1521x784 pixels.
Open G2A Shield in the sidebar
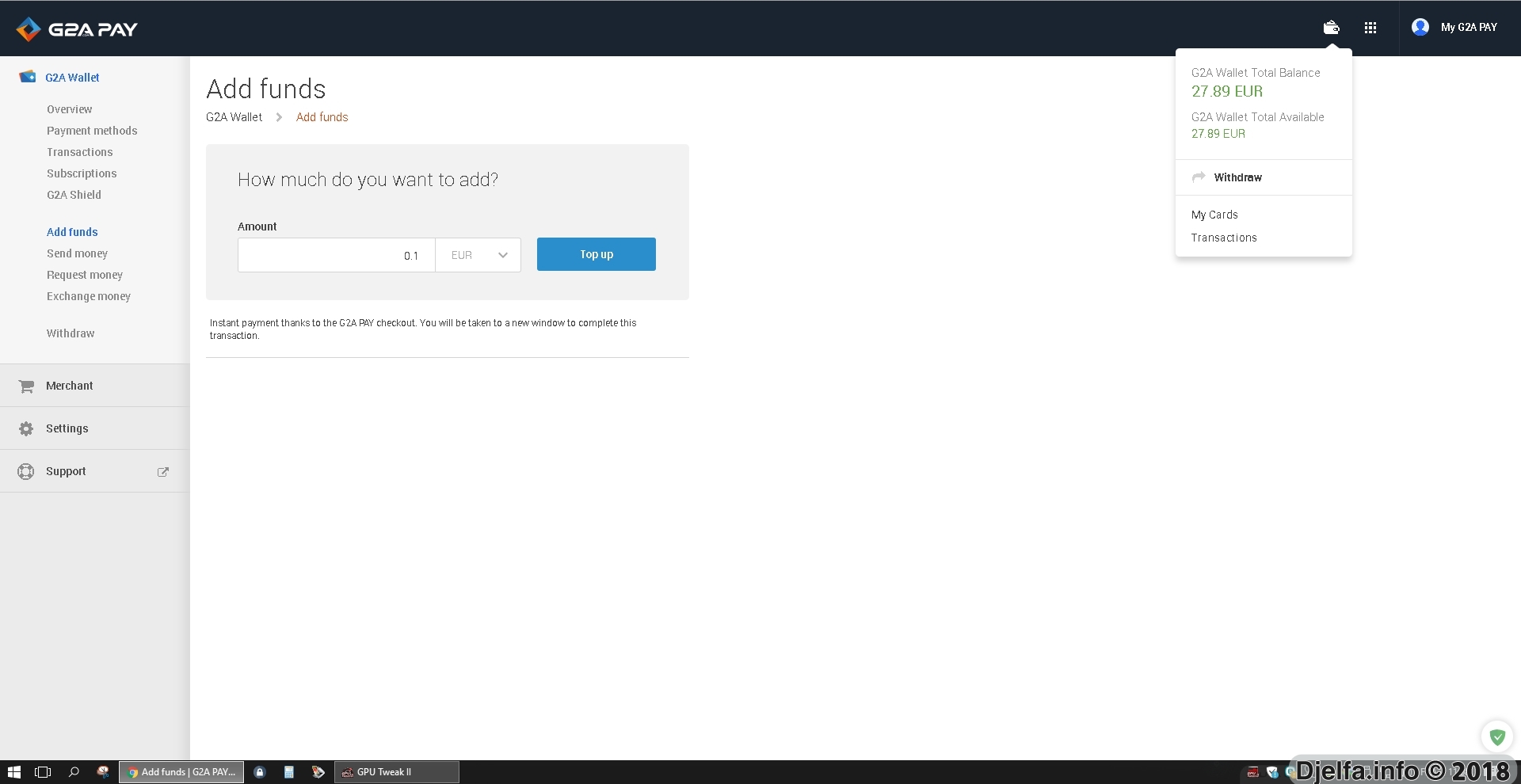74,195
